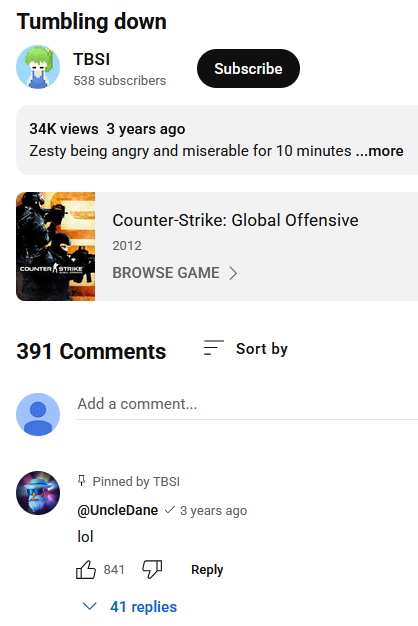Screen dimensions: 418x626
Task: Reply to UncleDane's comment
Action: pos(207,570)
